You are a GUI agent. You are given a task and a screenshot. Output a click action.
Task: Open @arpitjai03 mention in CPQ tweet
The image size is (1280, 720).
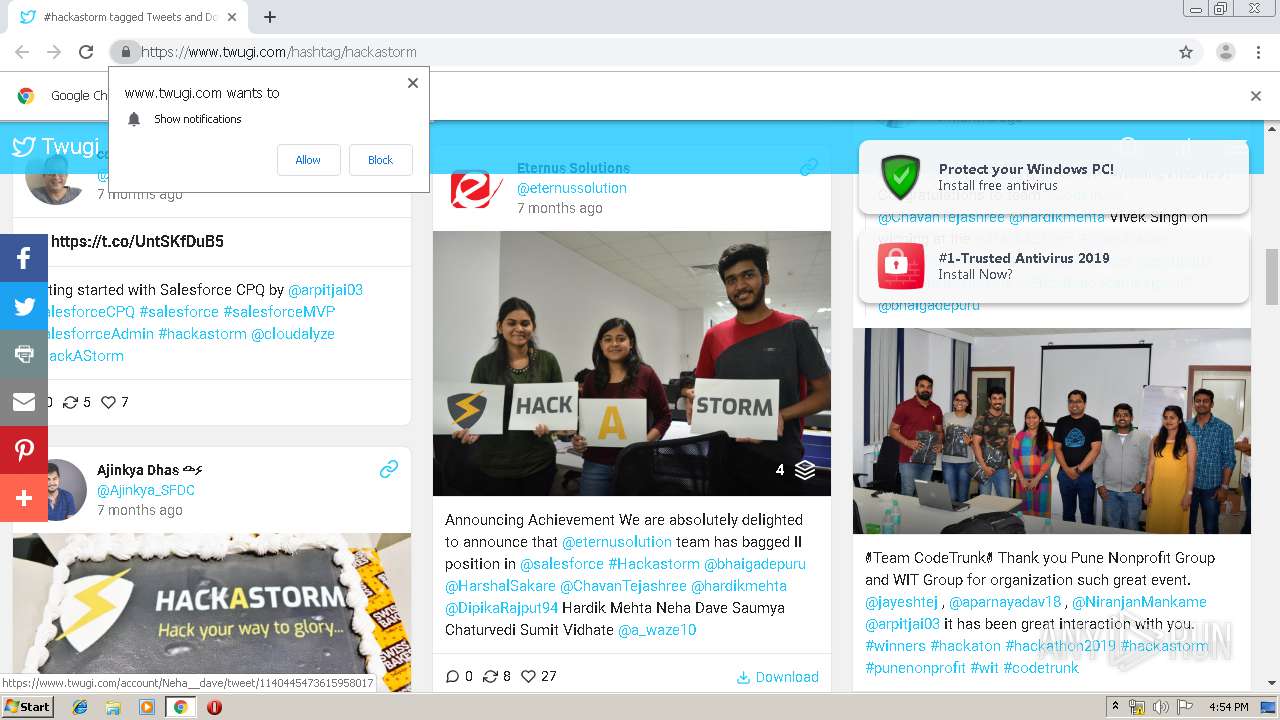point(325,290)
